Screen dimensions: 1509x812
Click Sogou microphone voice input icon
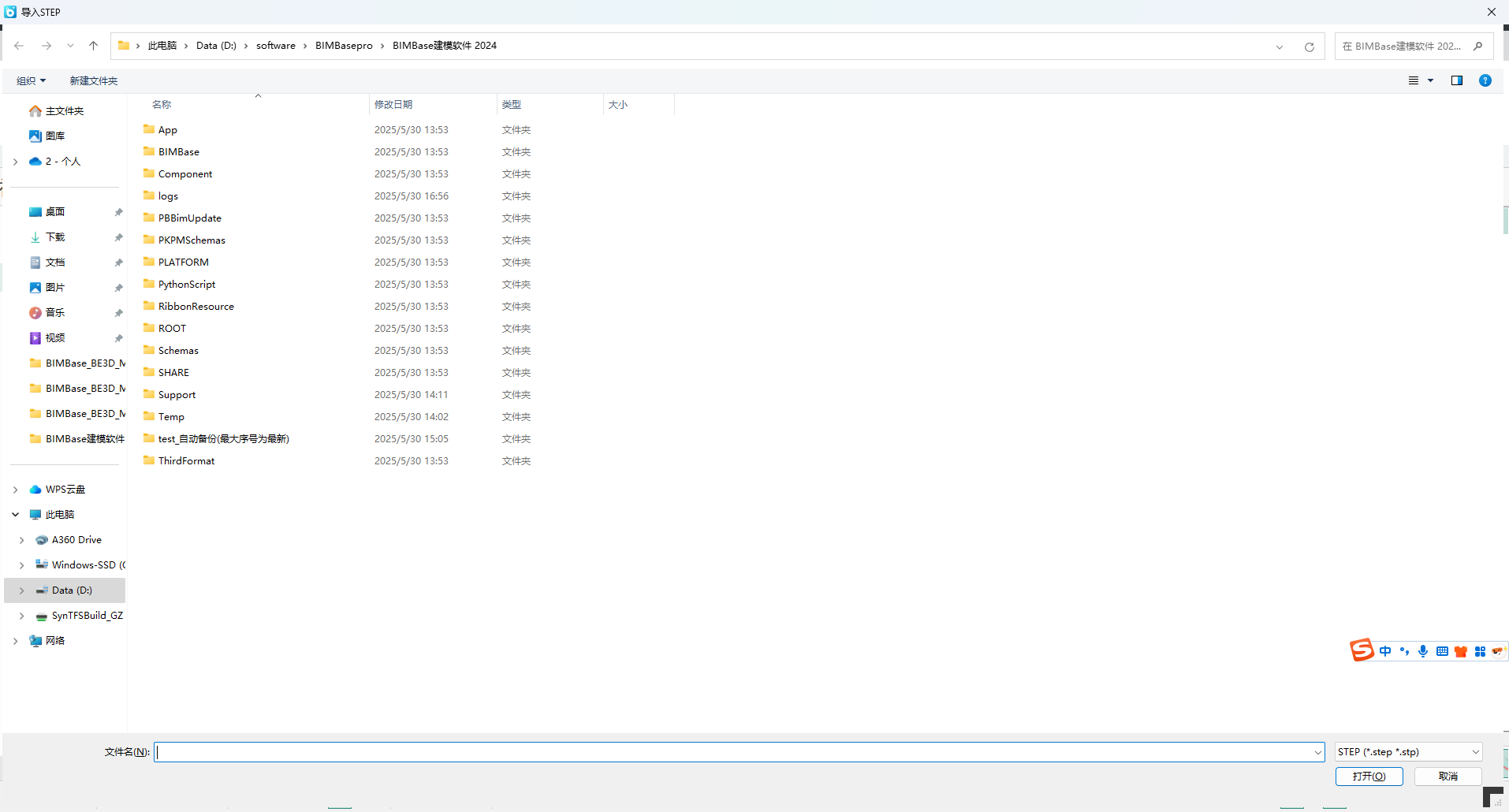[1423, 651]
